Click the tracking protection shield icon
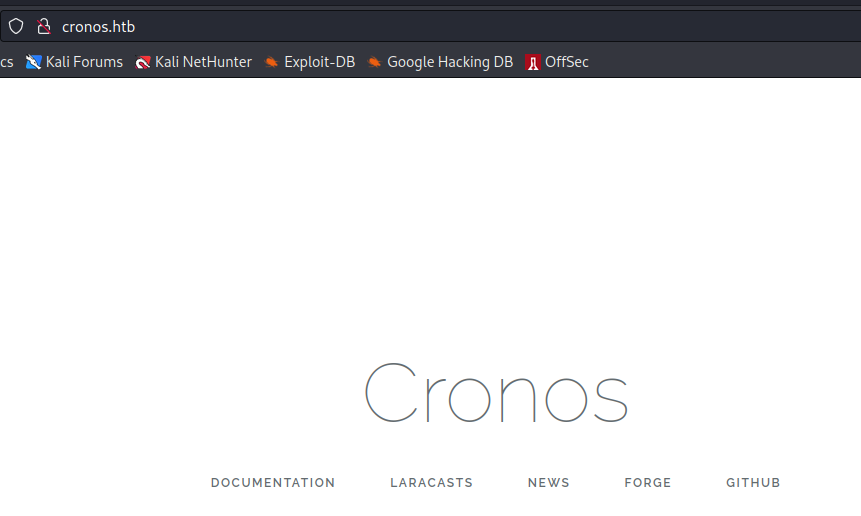The height and width of the screenshot is (516, 861). [16, 27]
